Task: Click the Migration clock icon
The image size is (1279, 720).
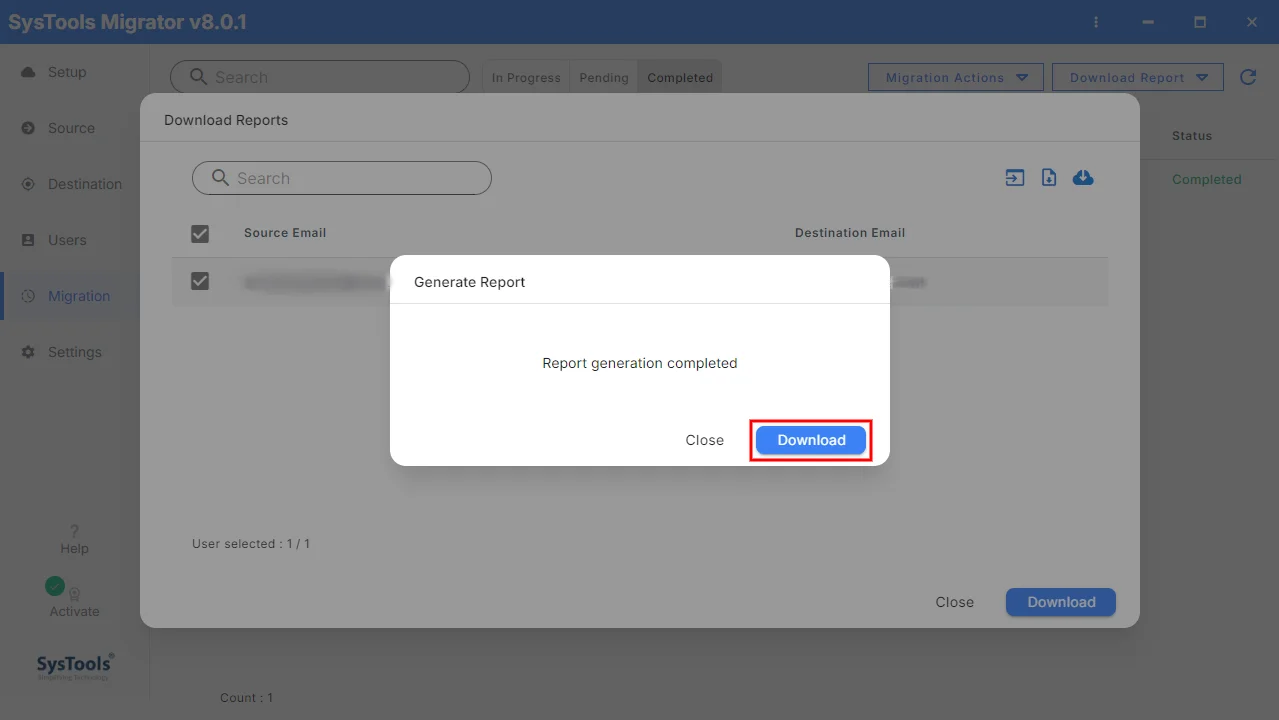Action: click(x=28, y=296)
